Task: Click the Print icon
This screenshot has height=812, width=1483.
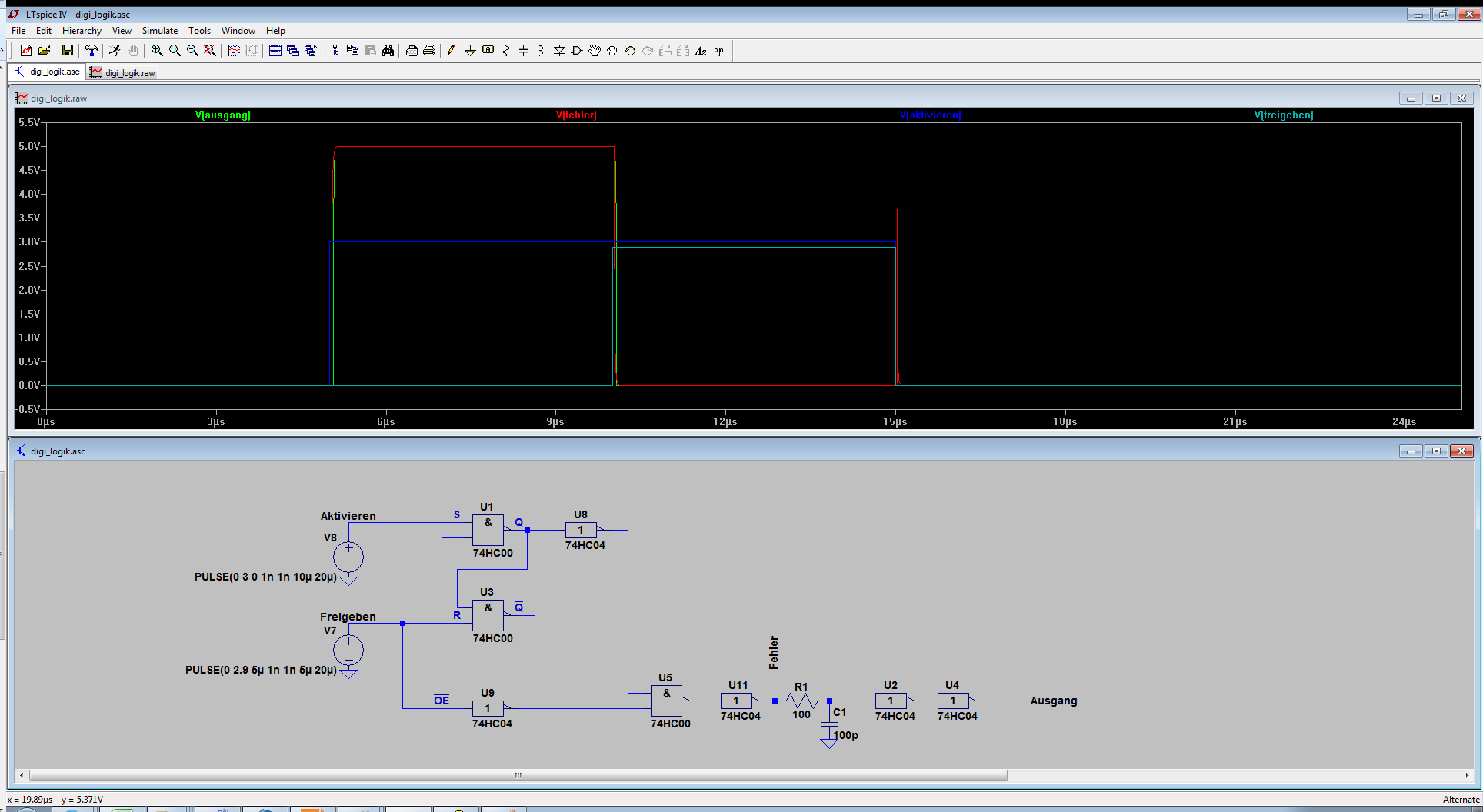Action: 429,50
